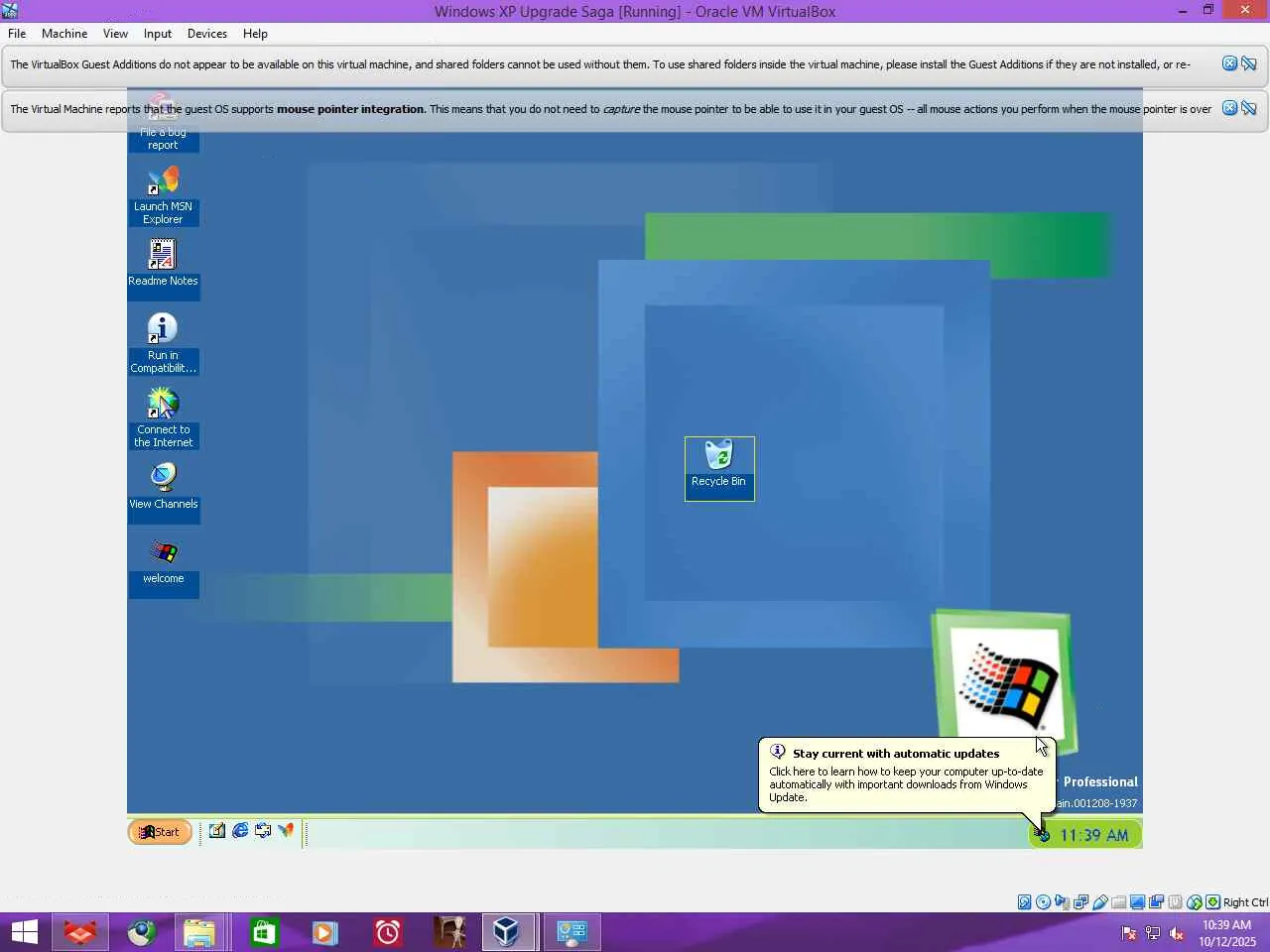Click the USB devices status icon
Viewport: 1270px width, 952px height.
[1100, 902]
